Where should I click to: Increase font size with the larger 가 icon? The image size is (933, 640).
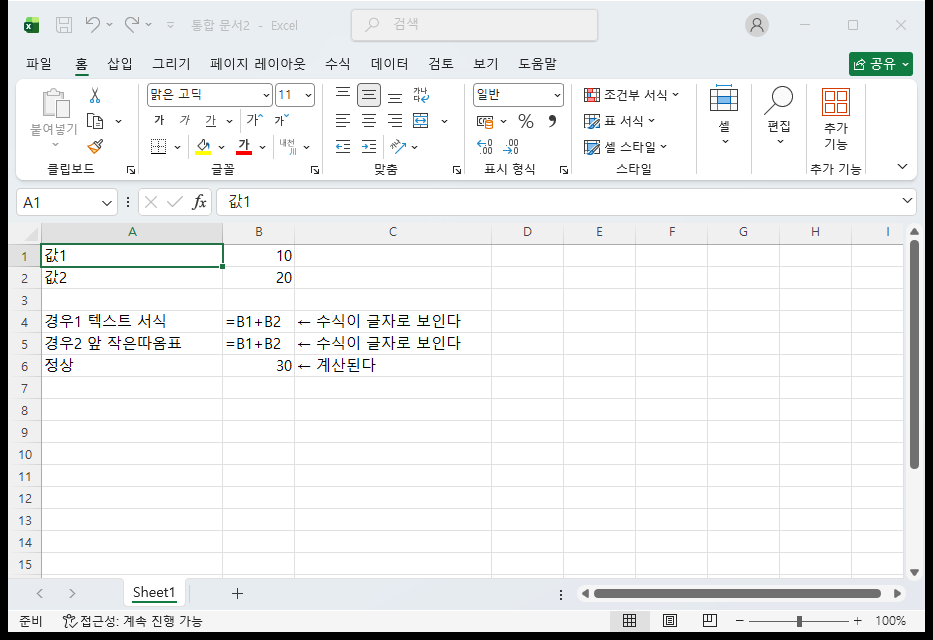click(x=254, y=120)
